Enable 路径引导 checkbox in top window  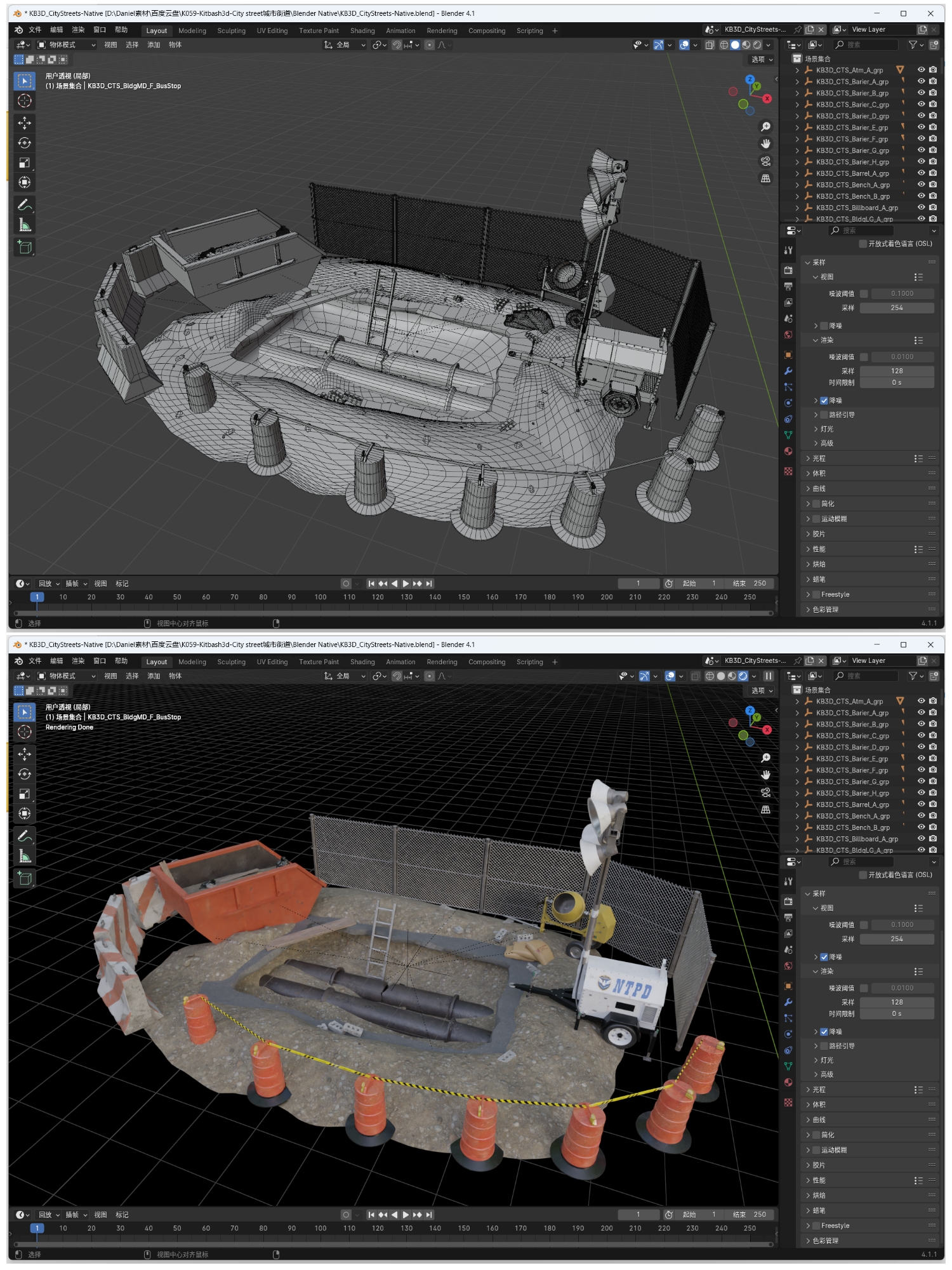[x=824, y=415]
